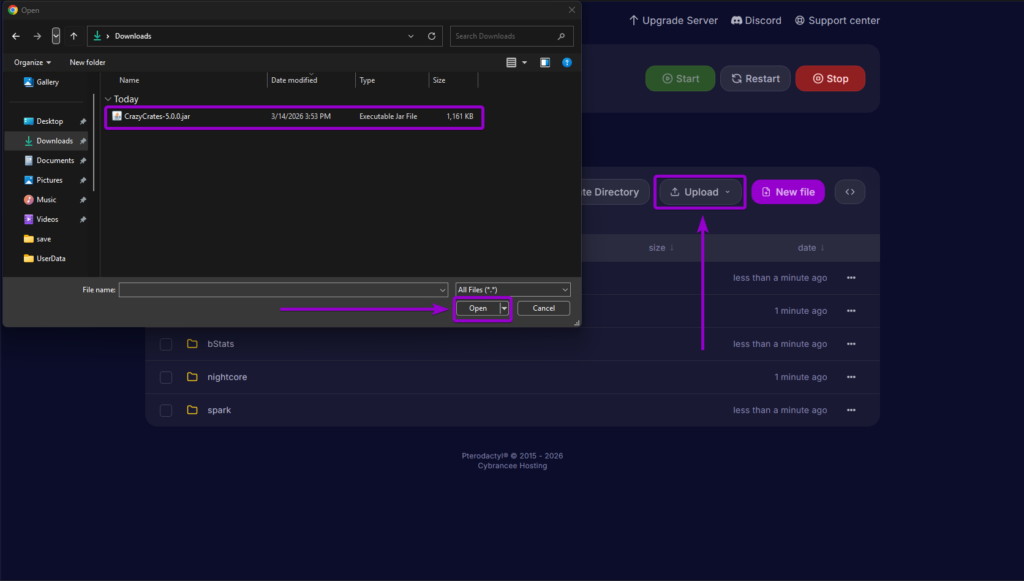Image resolution: width=1024 pixels, height=581 pixels.
Task: Open the code editor via the <> icon
Action: pyautogui.click(x=849, y=191)
